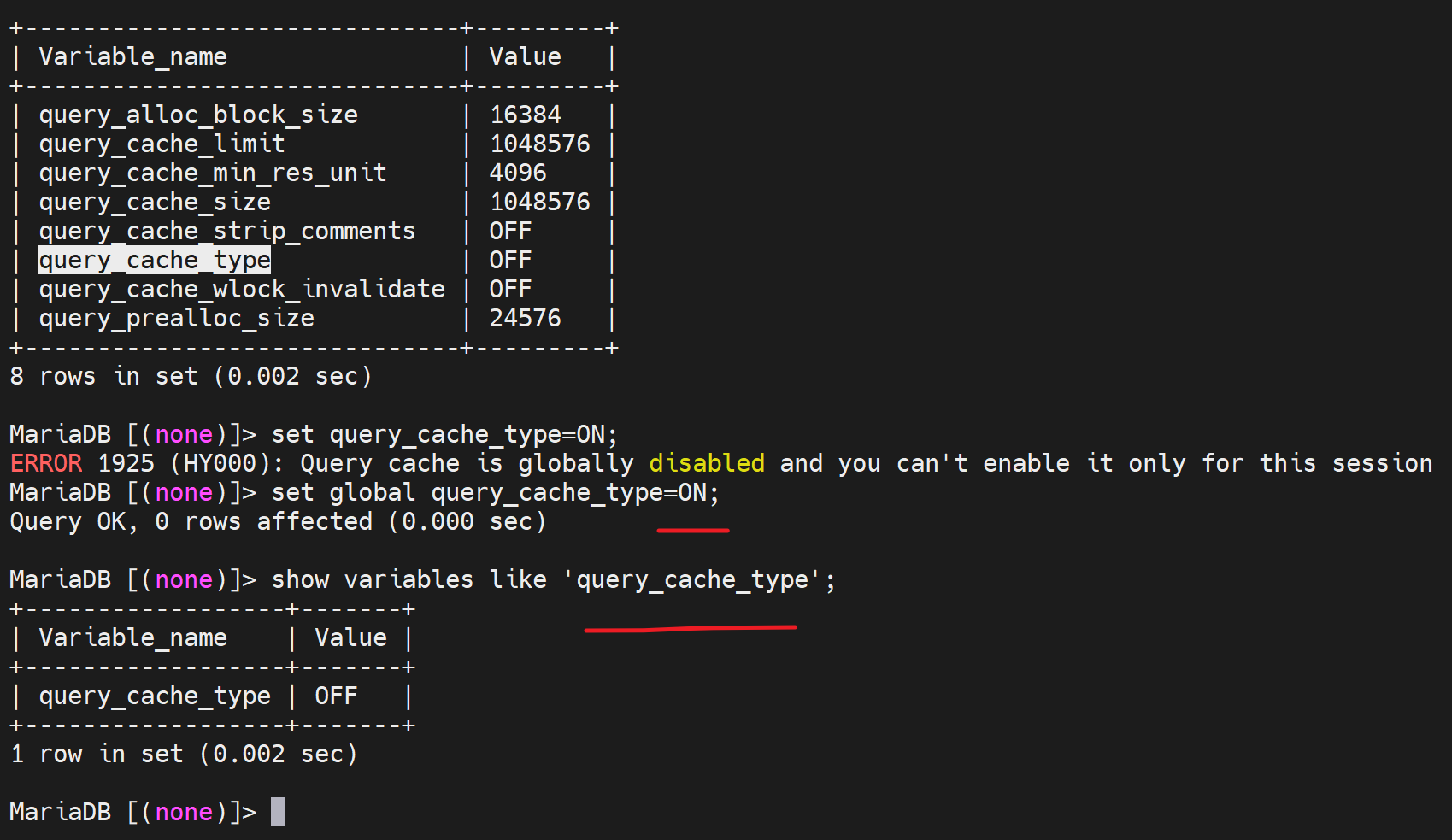Click the '8 rows in set' summary line
The height and width of the screenshot is (840, 1452).
(x=191, y=376)
